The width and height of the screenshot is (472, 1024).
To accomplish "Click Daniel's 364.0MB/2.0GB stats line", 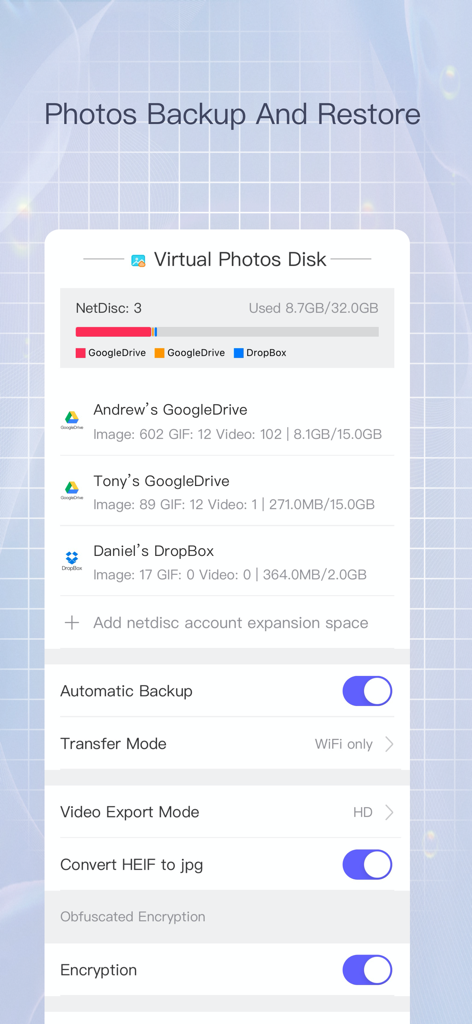I will pyautogui.click(x=230, y=575).
